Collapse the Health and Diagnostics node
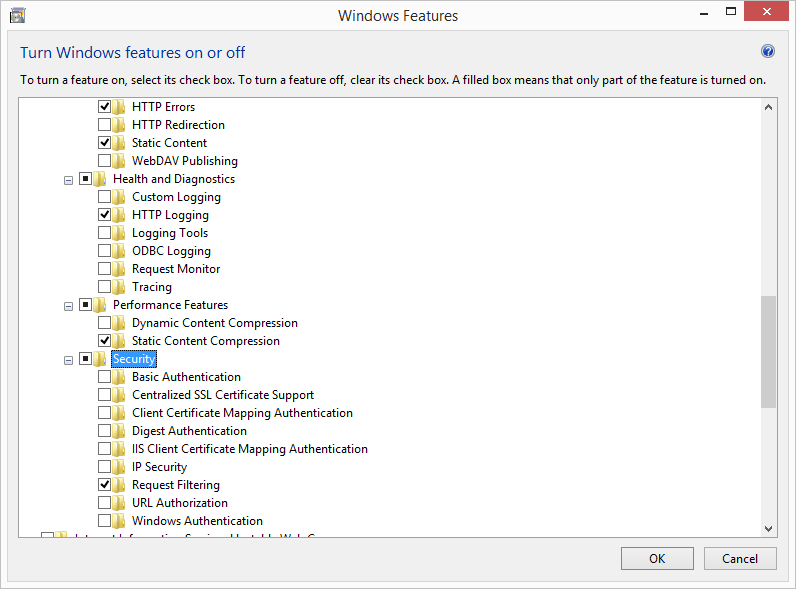Viewport: 802px width, 589px height. pyautogui.click(x=68, y=180)
